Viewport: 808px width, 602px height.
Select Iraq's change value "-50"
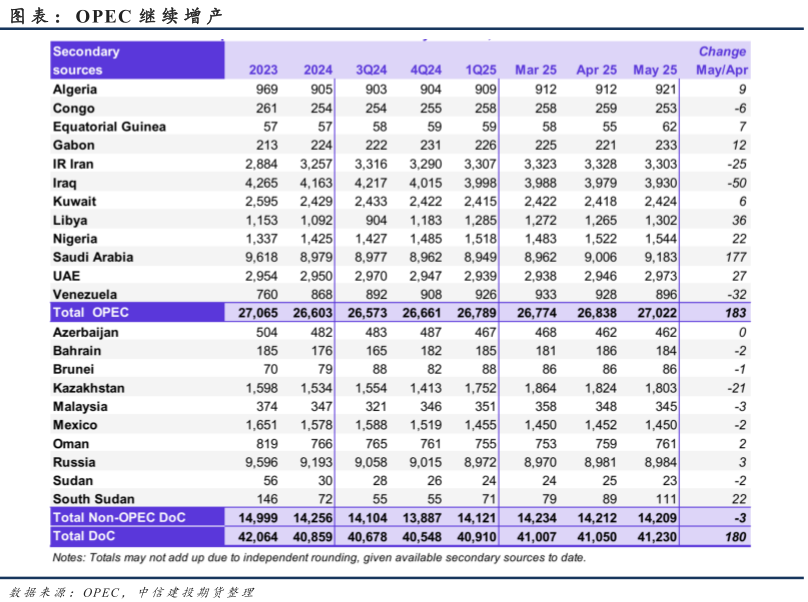[x=736, y=183]
